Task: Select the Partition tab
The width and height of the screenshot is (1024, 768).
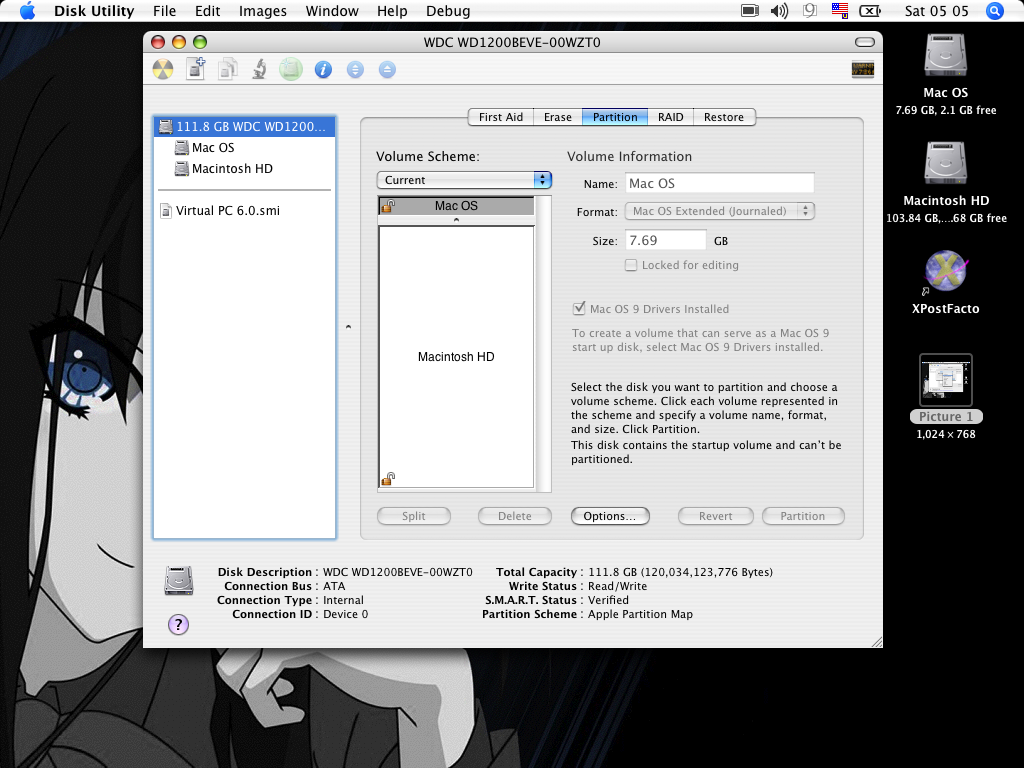Action: [x=615, y=117]
